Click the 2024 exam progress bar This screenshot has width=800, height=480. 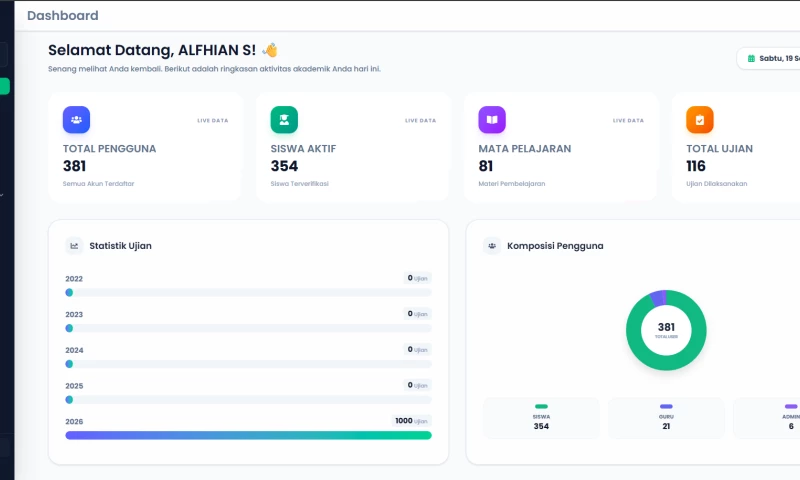[x=248, y=364]
